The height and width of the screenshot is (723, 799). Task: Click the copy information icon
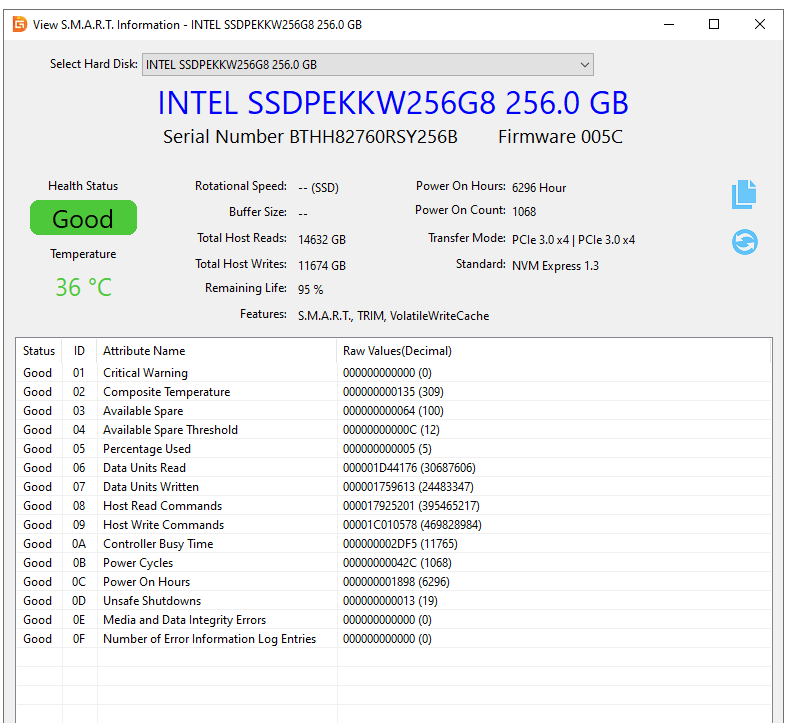(744, 195)
